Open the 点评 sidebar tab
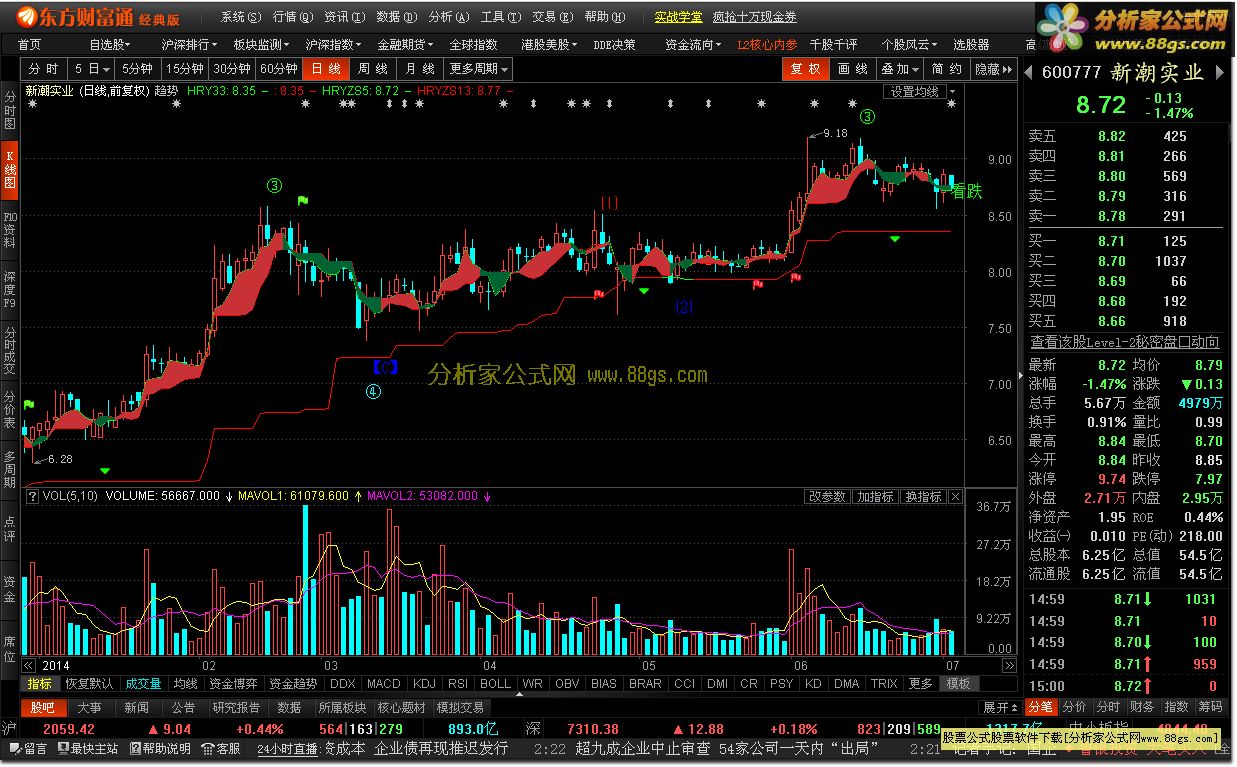The image size is (1237, 767). tap(10, 529)
